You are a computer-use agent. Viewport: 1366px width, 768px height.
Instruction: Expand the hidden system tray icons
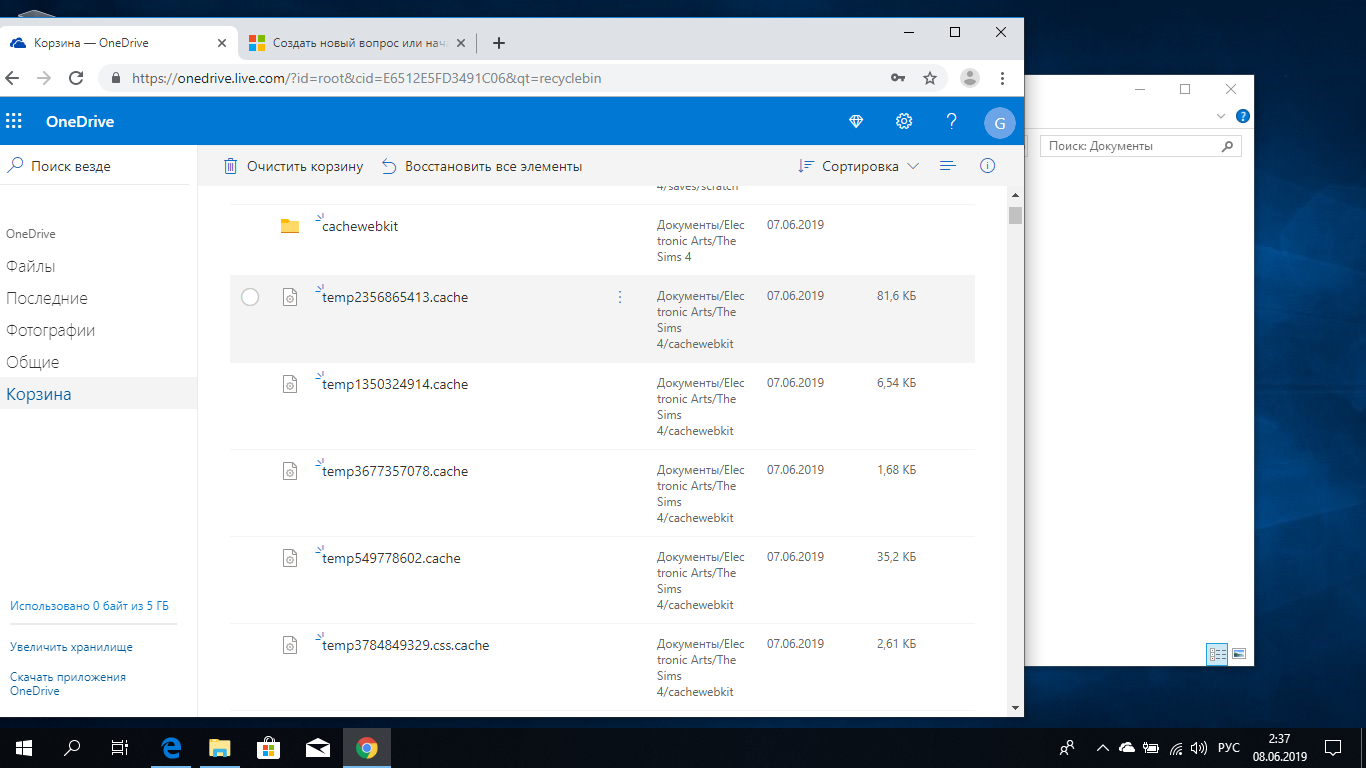coord(1102,747)
